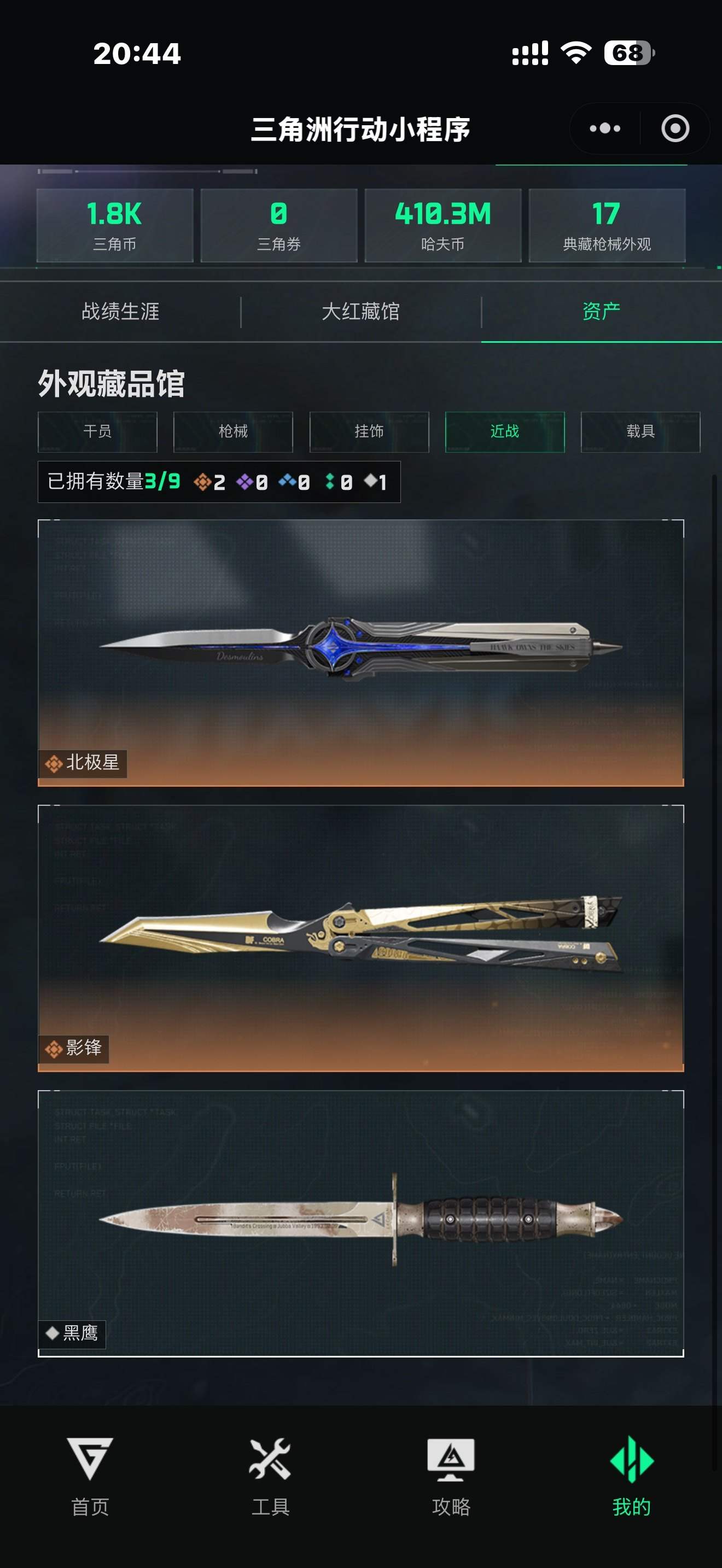Image resolution: width=722 pixels, height=1568 pixels.
Task: Filter collection by 枪械
Action: point(233,431)
